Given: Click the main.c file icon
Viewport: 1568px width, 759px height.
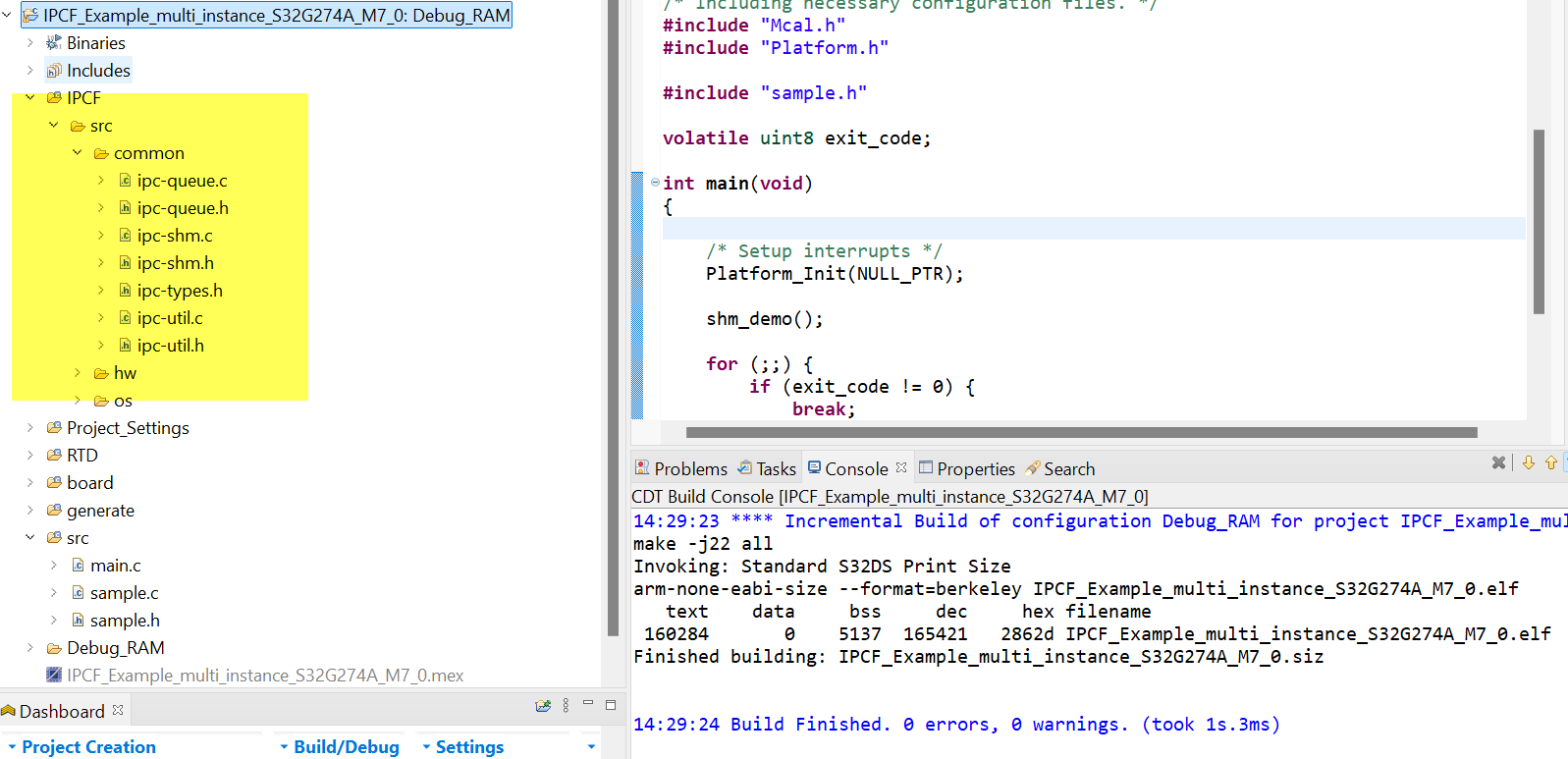Looking at the screenshot, I should coord(78,565).
